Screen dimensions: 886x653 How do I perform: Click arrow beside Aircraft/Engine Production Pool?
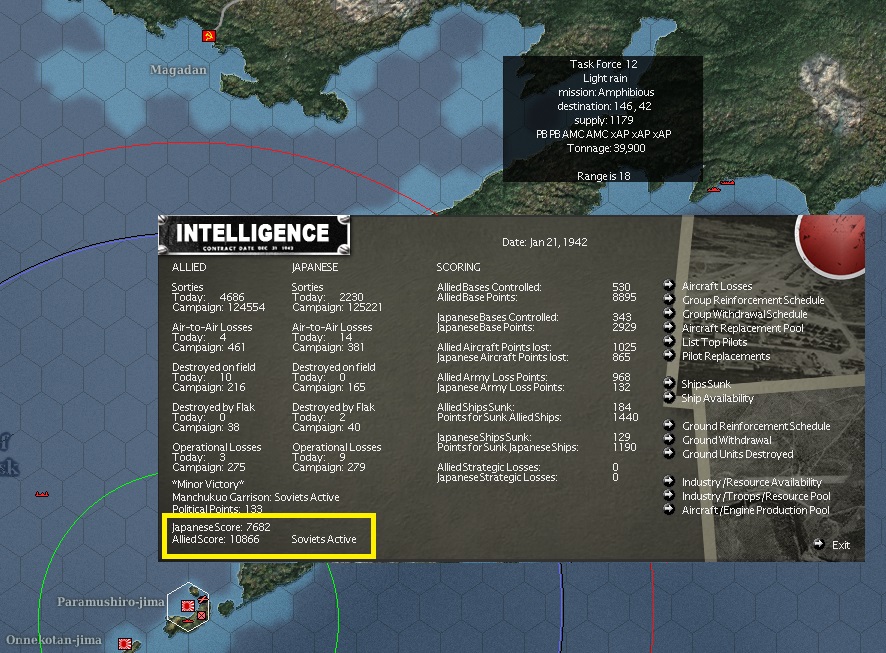click(x=669, y=509)
